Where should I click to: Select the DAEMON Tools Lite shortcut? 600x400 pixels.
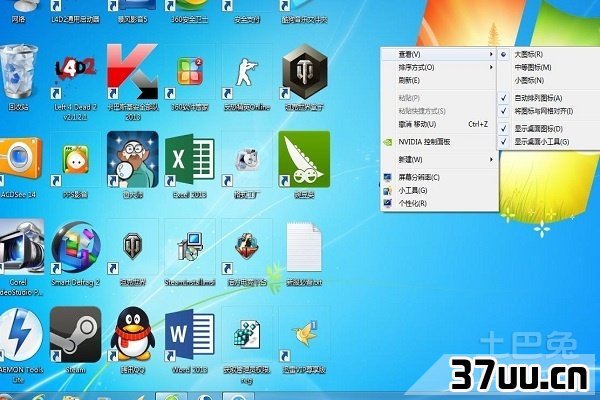[x=20, y=335]
